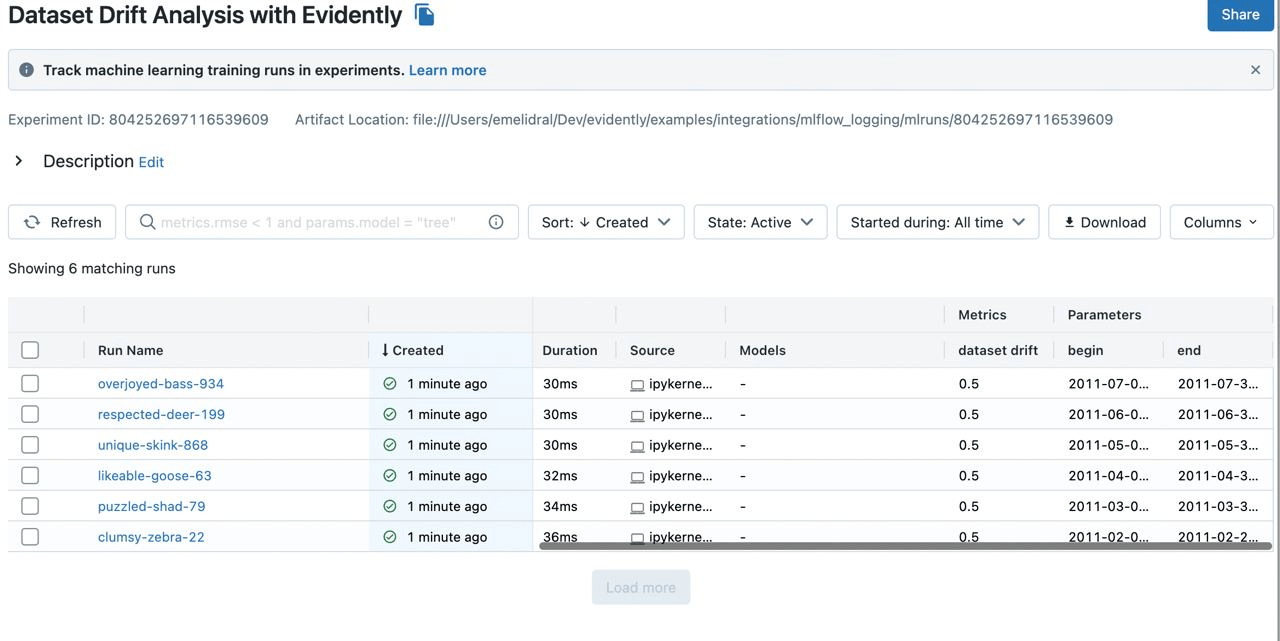The width and height of the screenshot is (1280, 641).
Task: Select checkbox for overjoyed-bass-934
Action: (x=30, y=384)
